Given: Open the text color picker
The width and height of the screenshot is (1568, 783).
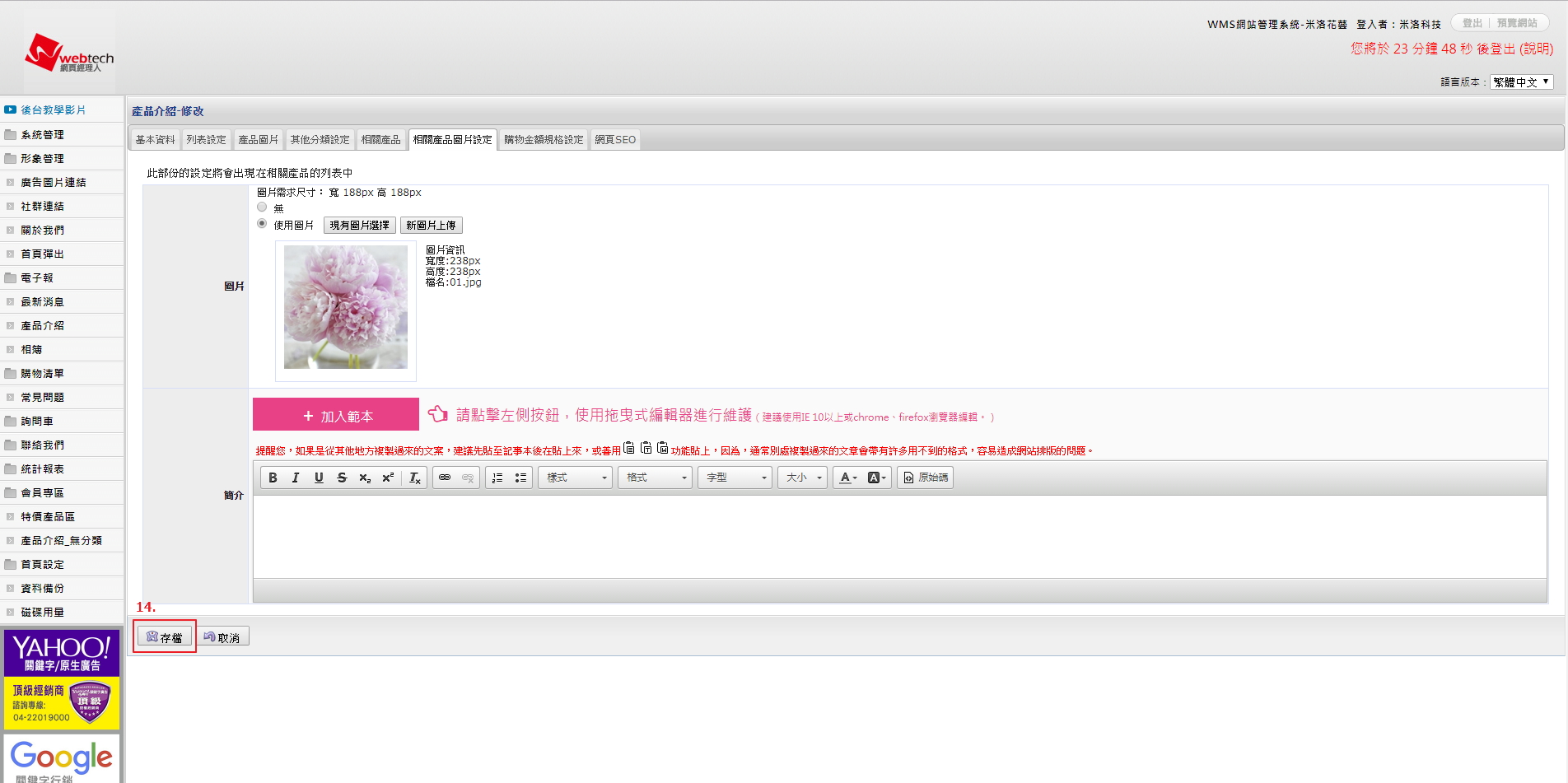Looking at the screenshot, I should point(847,478).
